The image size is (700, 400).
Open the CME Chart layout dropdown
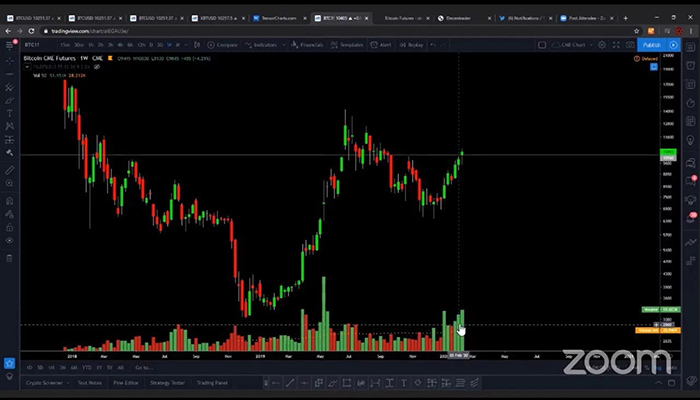point(571,45)
